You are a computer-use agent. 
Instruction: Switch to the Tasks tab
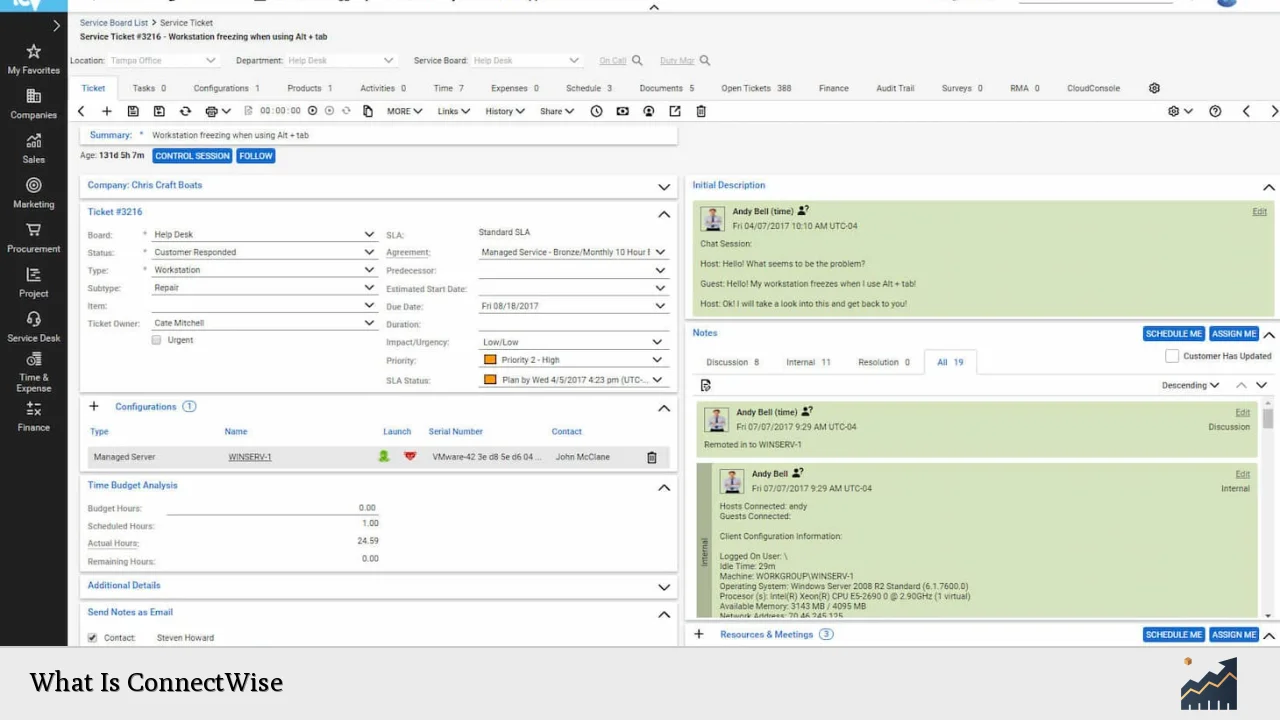tap(149, 88)
